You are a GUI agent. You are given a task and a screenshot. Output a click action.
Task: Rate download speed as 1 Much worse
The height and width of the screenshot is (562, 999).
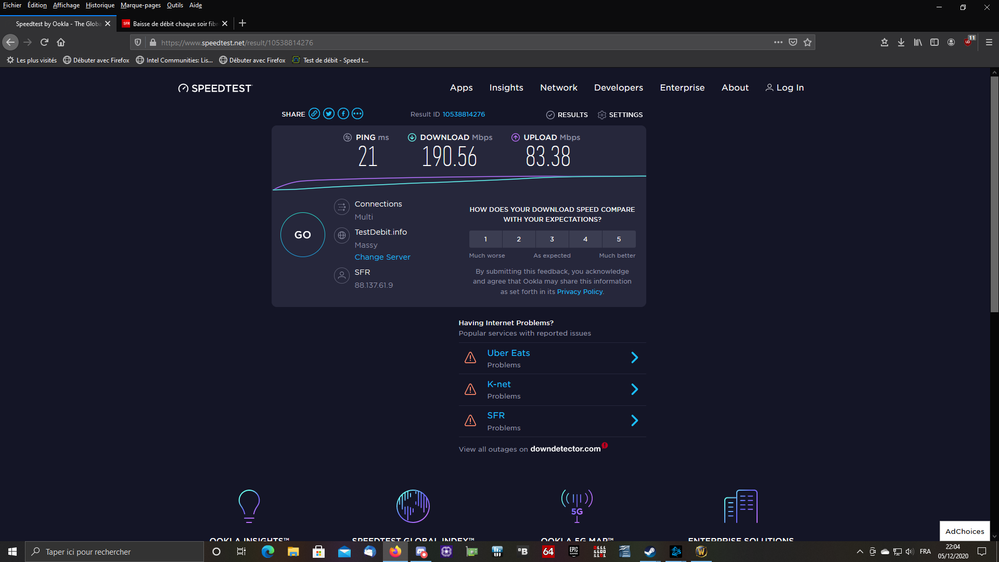[486, 239]
